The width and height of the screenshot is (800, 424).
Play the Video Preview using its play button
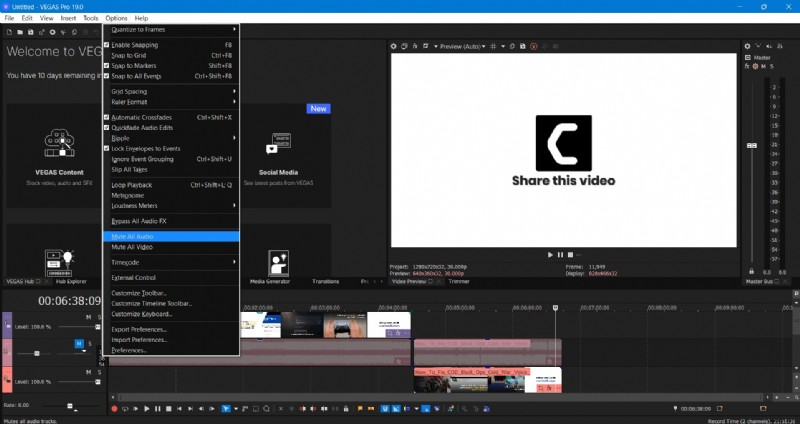point(550,255)
